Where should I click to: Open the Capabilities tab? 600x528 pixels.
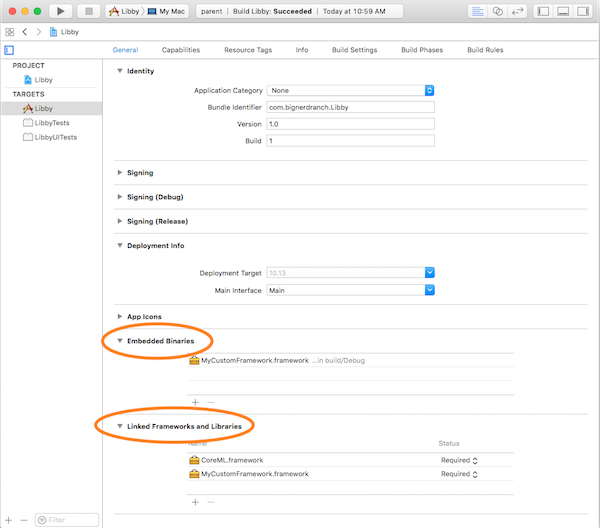pyautogui.click(x=181, y=50)
